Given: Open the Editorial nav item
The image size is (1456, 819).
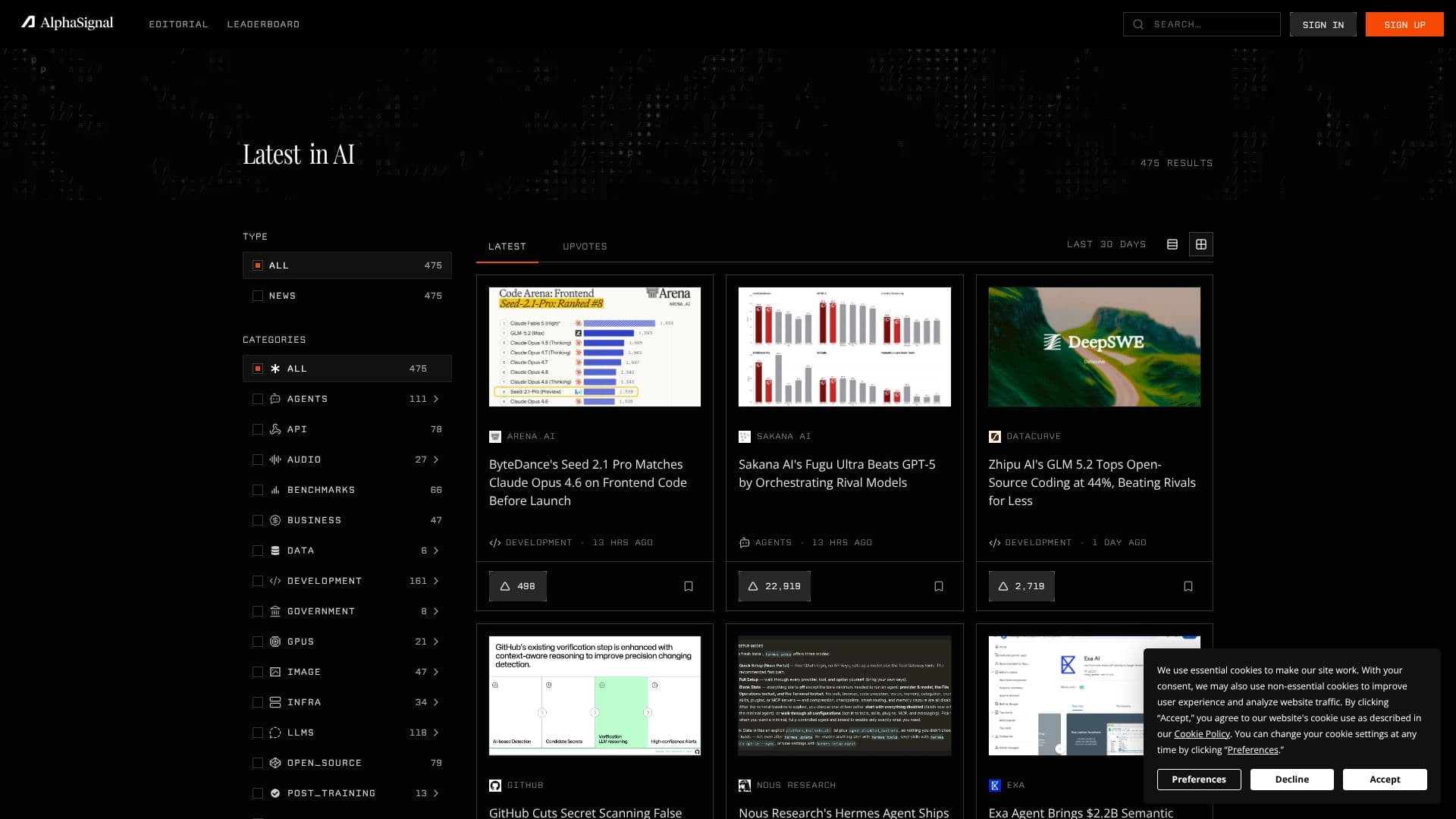Looking at the screenshot, I should click(x=178, y=24).
